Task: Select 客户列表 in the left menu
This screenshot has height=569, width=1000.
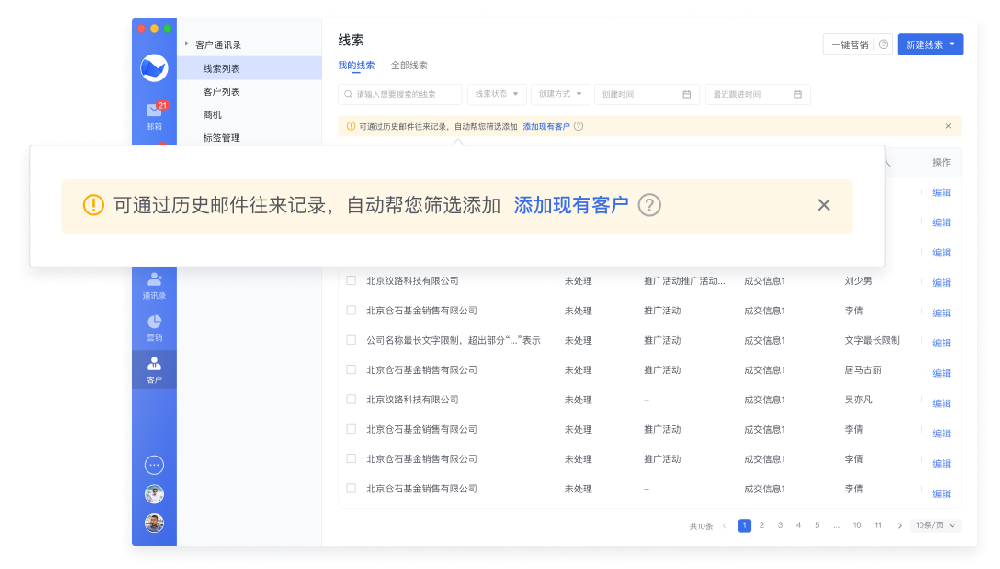Action: tap(221, 92)
